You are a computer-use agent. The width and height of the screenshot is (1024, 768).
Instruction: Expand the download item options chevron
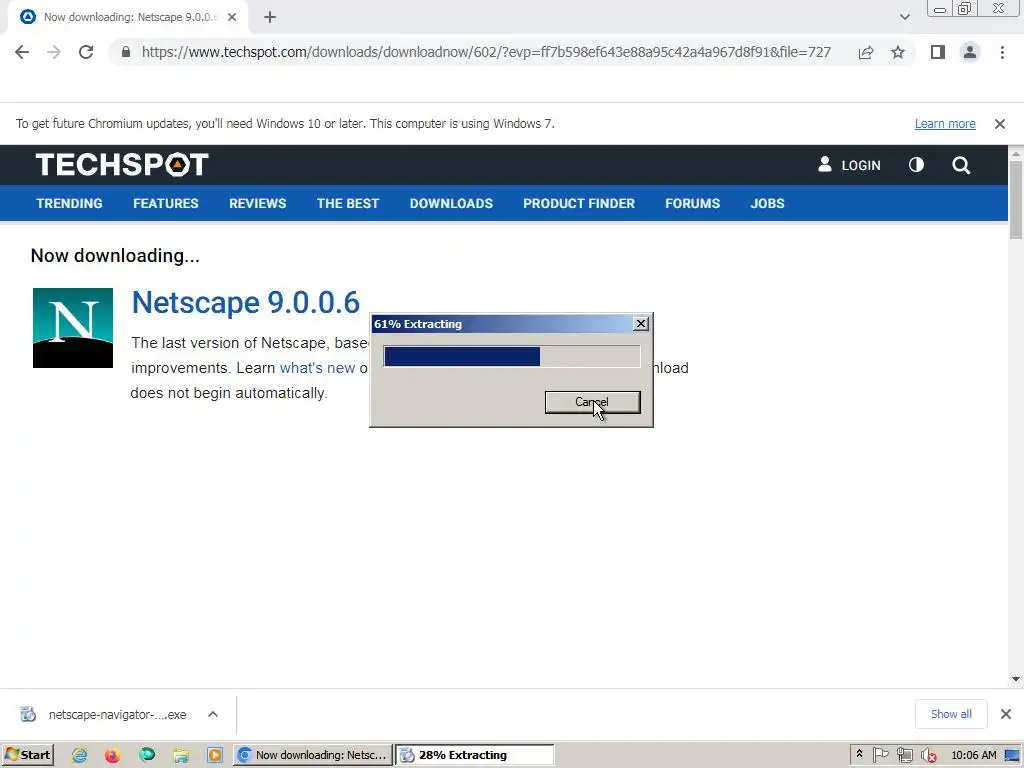(213, 714)
